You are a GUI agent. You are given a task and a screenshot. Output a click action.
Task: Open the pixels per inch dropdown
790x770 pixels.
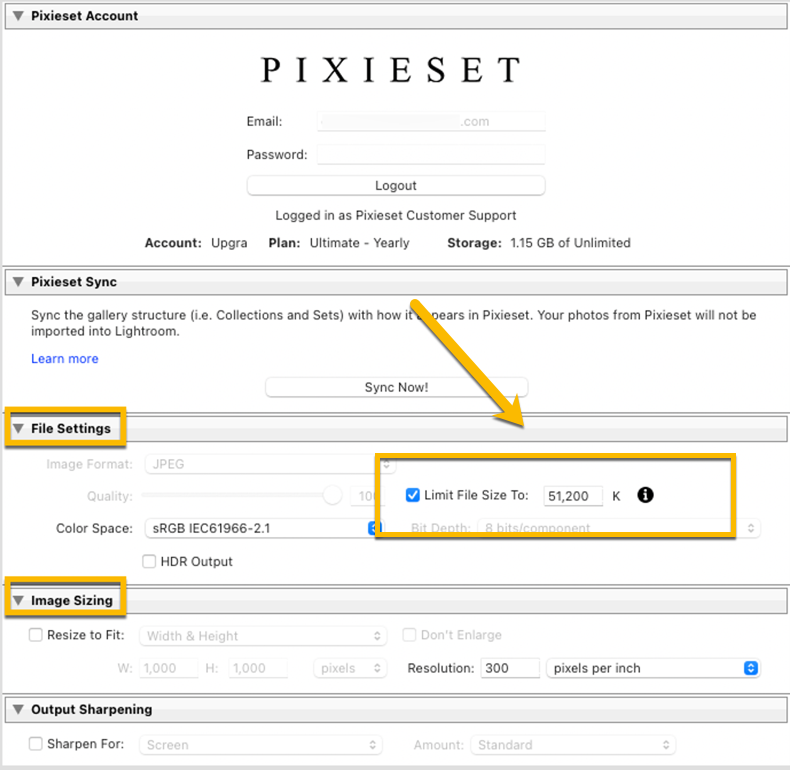(x=653, y=668)
